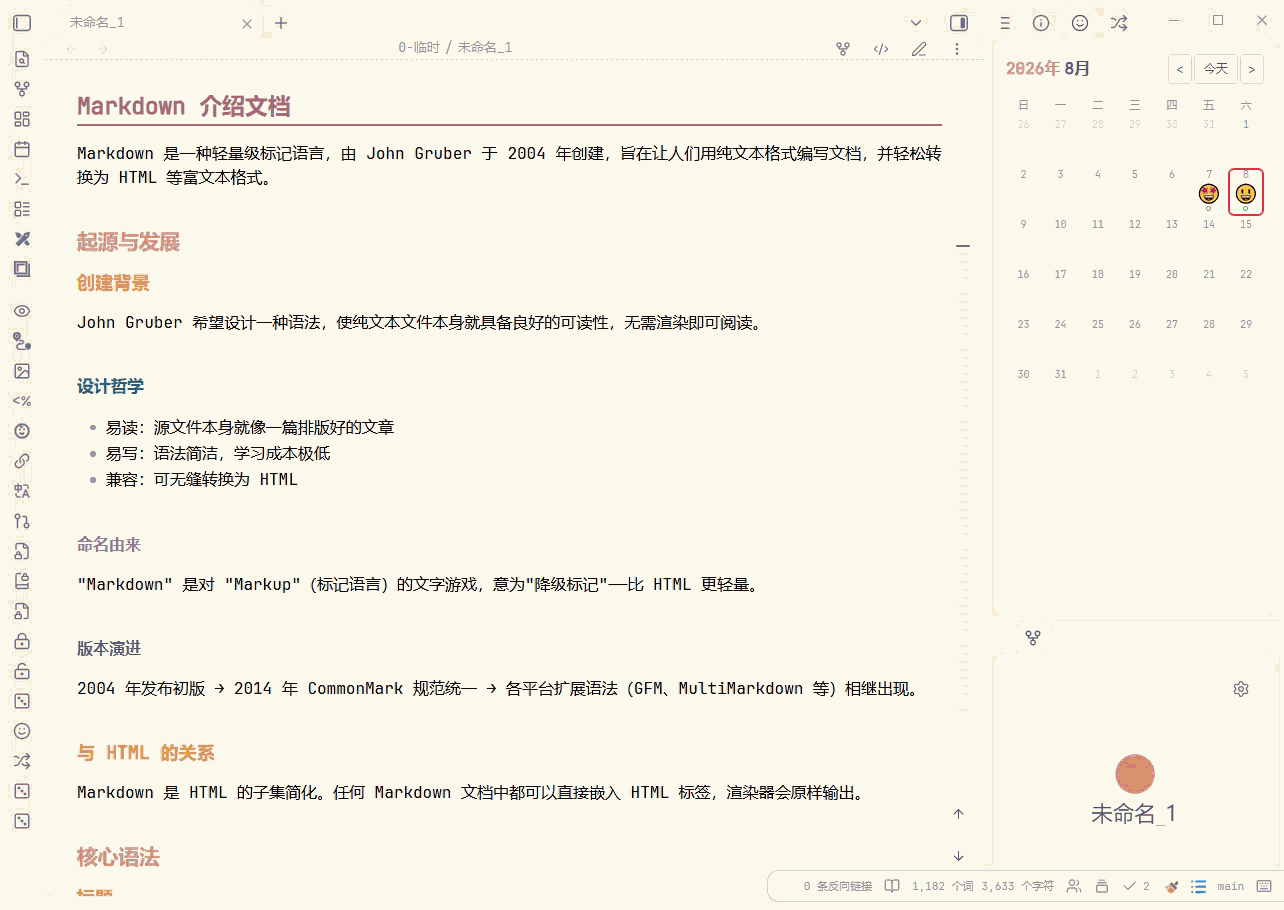The image size is (1284, 910).
Task: Click the broom cleanup icon in status bar
Action: [x=1173, y=886]
